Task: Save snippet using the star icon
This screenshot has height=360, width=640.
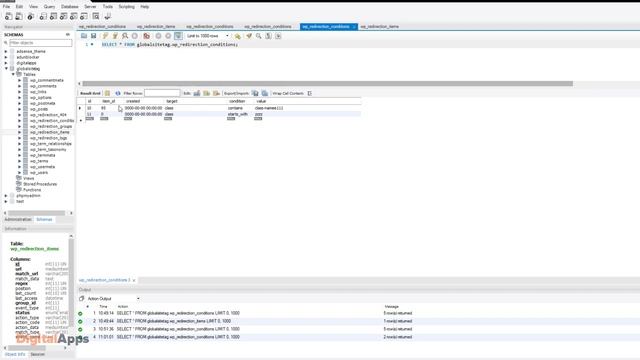Action: click(238, 36)
